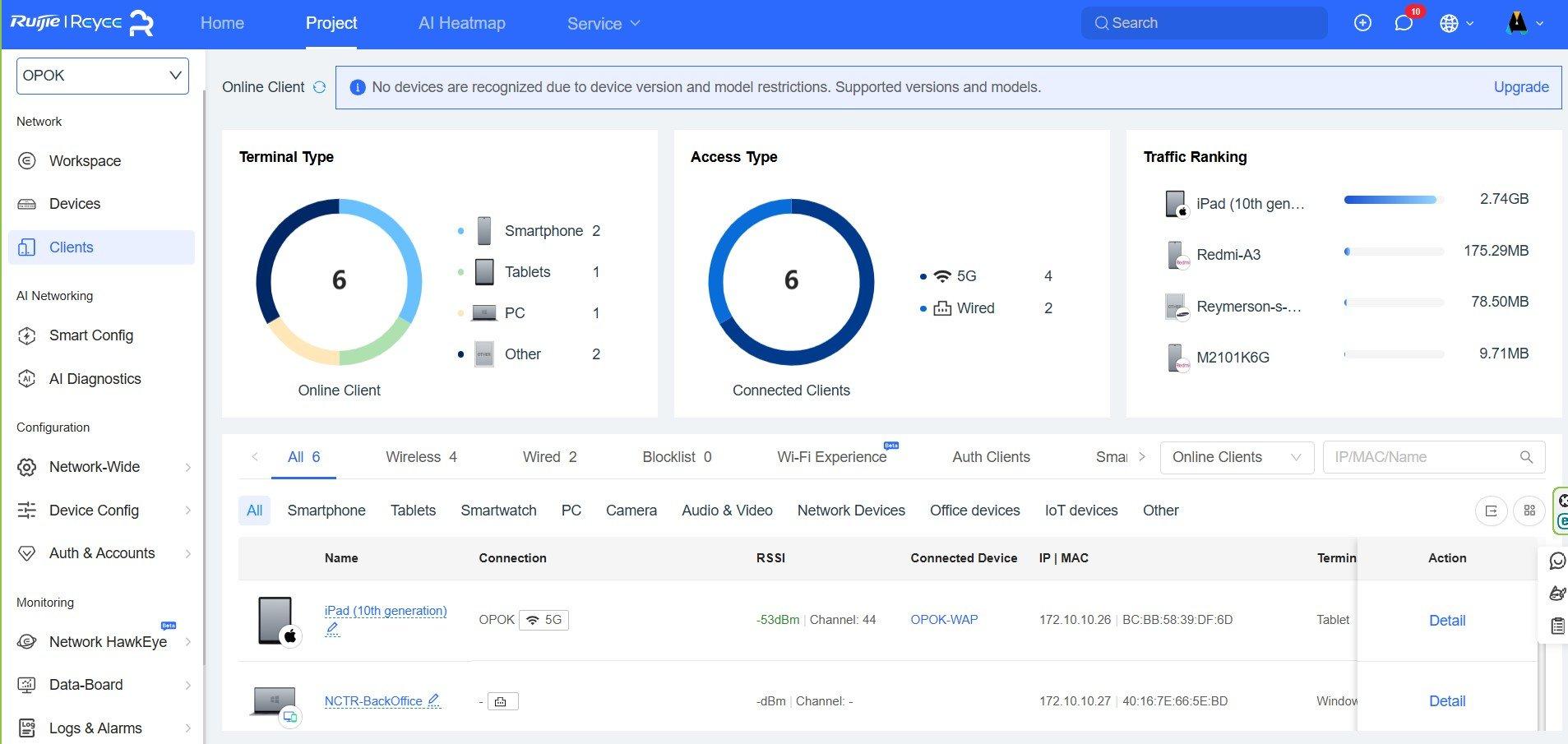This screenshot has height=744, width=1568.
Task: Switch to grid view icon
Action: (x=1529, y=511)
